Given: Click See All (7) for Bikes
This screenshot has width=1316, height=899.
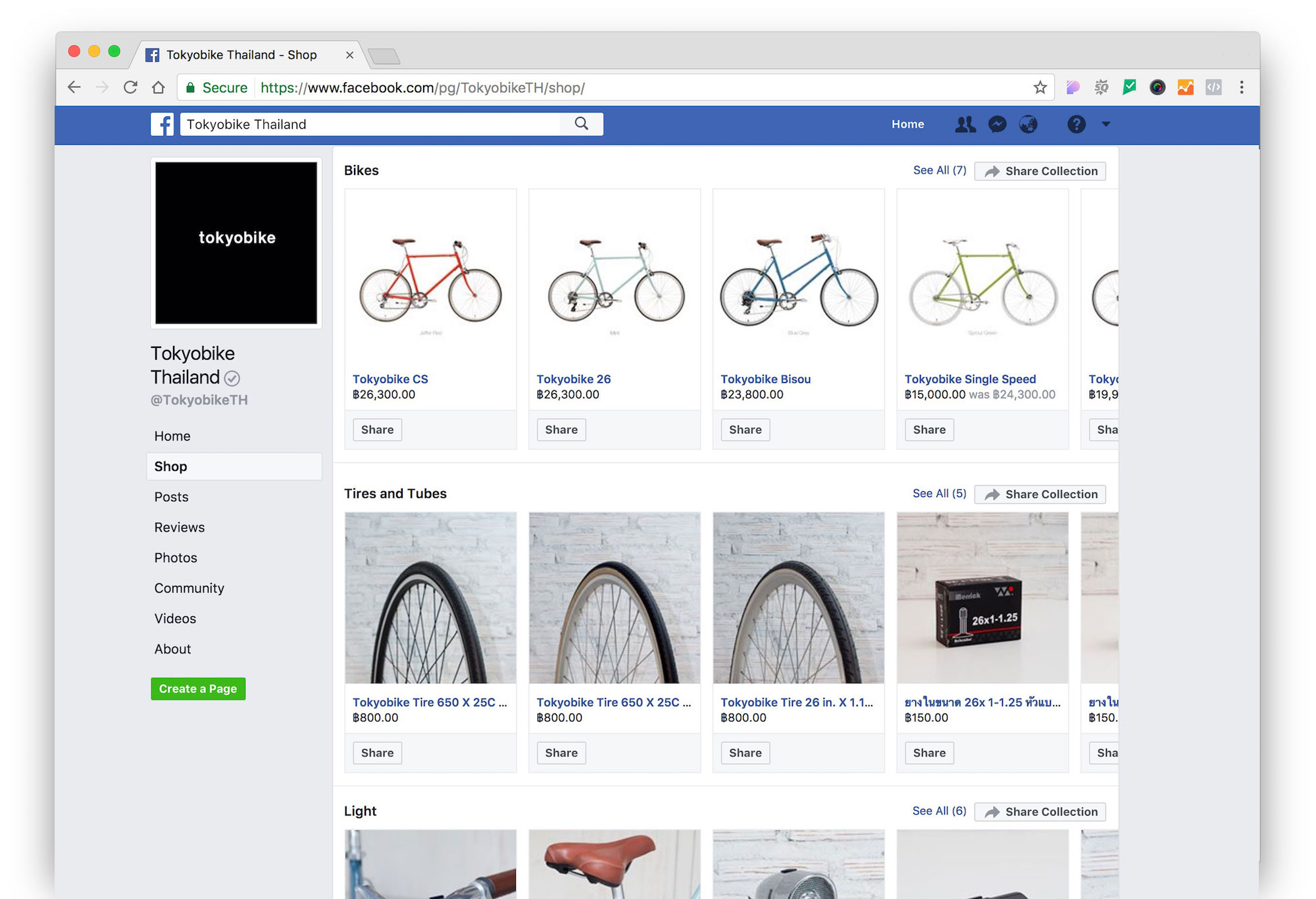Looking at the screenshot, I should [x=940, y=170].
